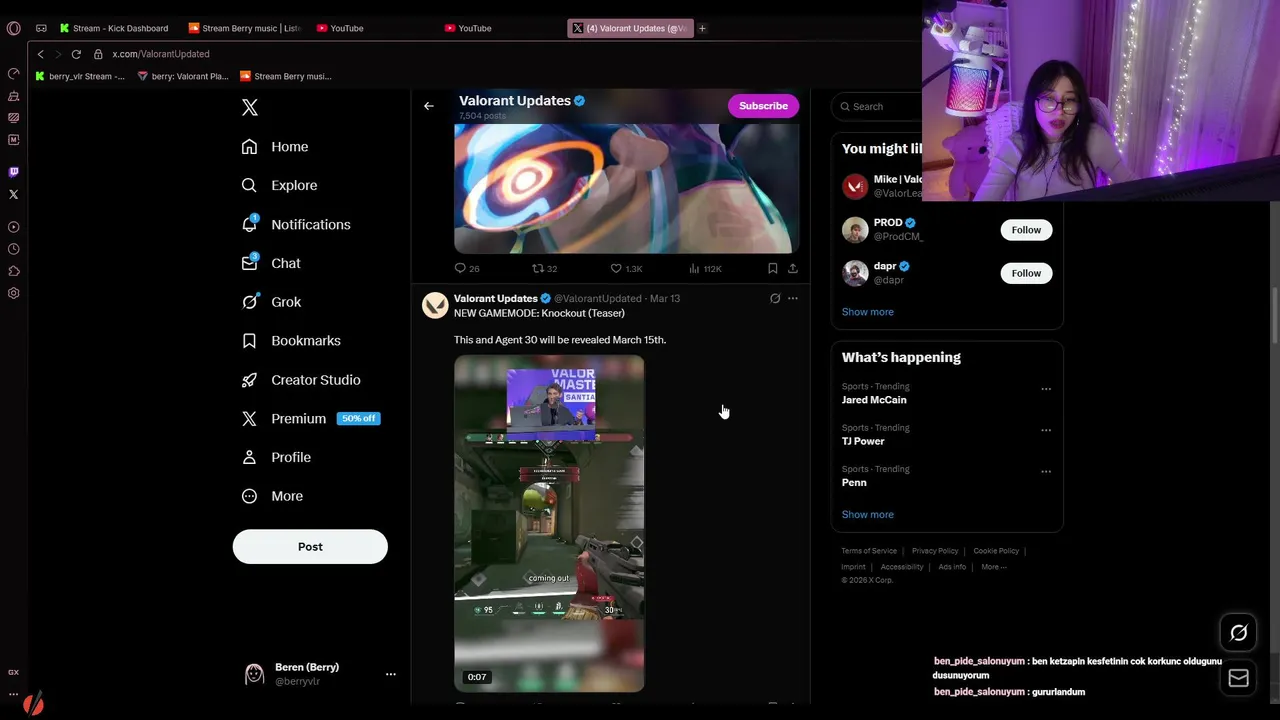
Task: Open the trending topic Jared McCain
Action: (874, 400)
